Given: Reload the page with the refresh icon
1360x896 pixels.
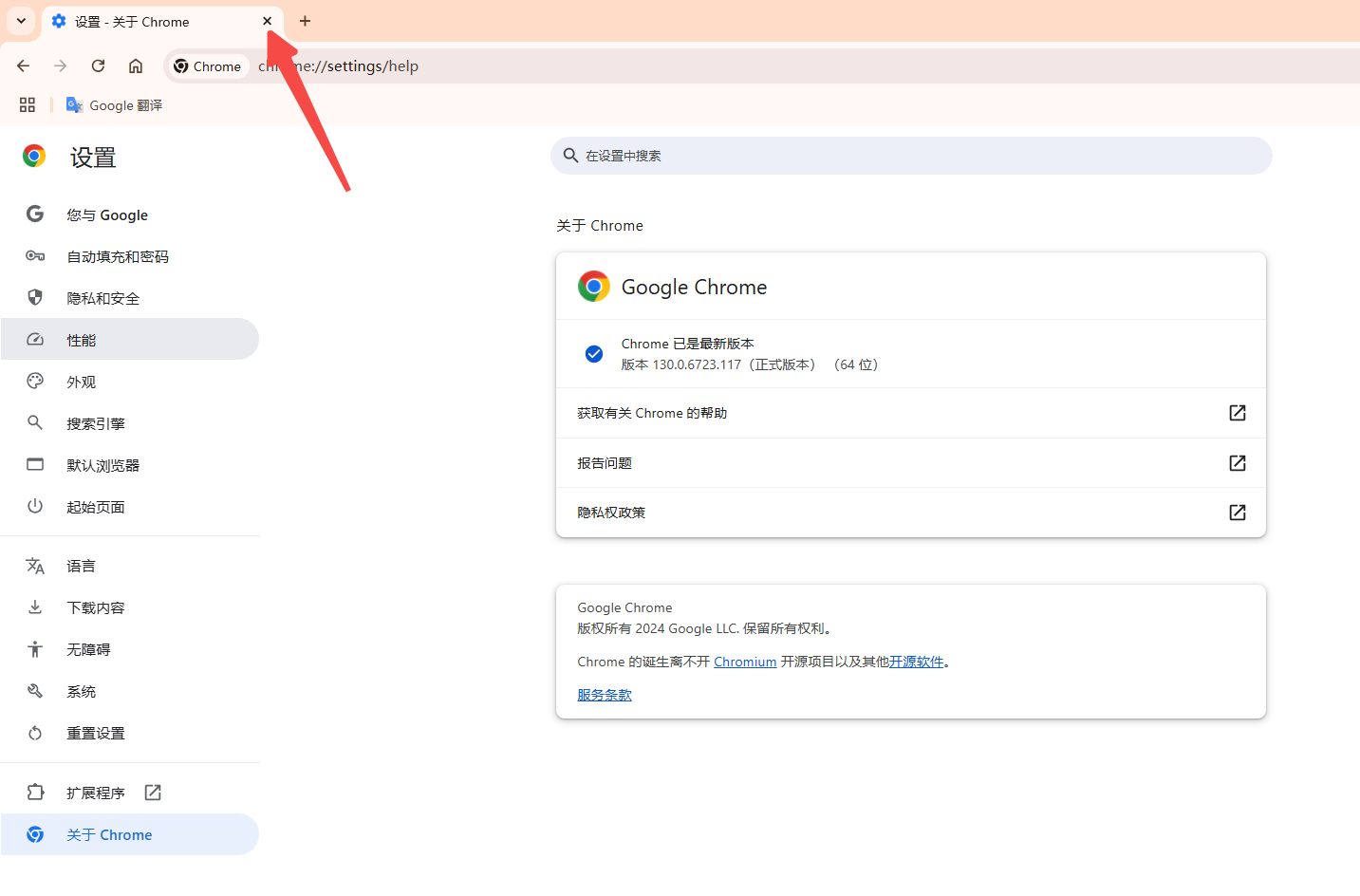Looking at the screenshot, I should click(98, 65).
